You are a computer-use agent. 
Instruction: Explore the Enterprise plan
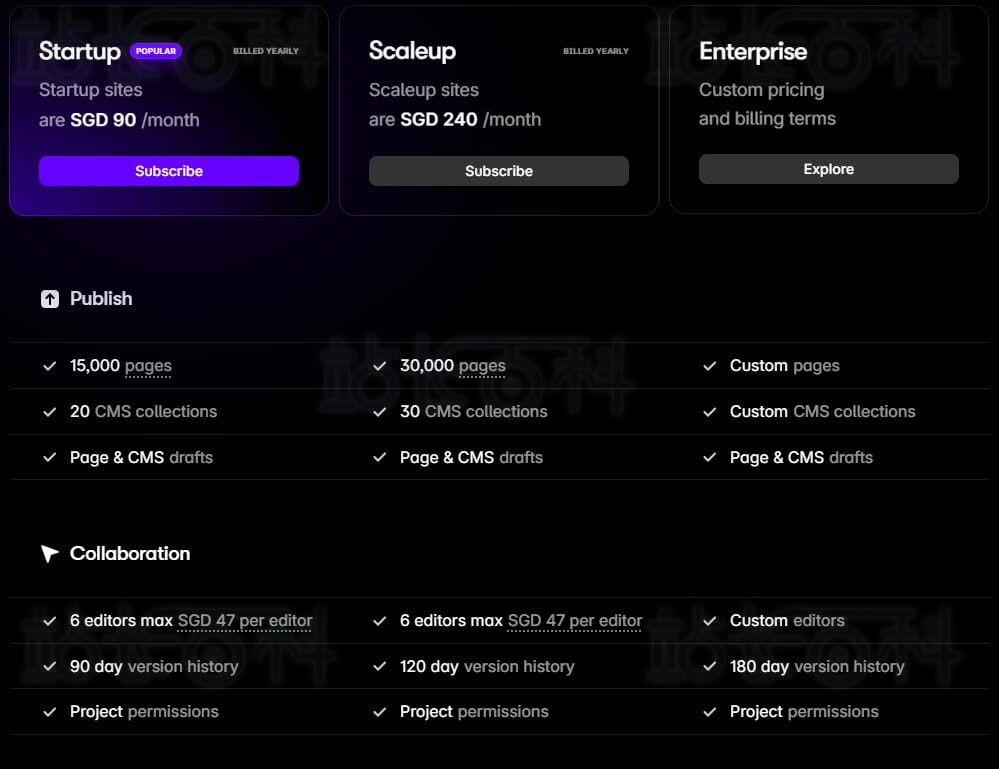[x=829, y=169]
